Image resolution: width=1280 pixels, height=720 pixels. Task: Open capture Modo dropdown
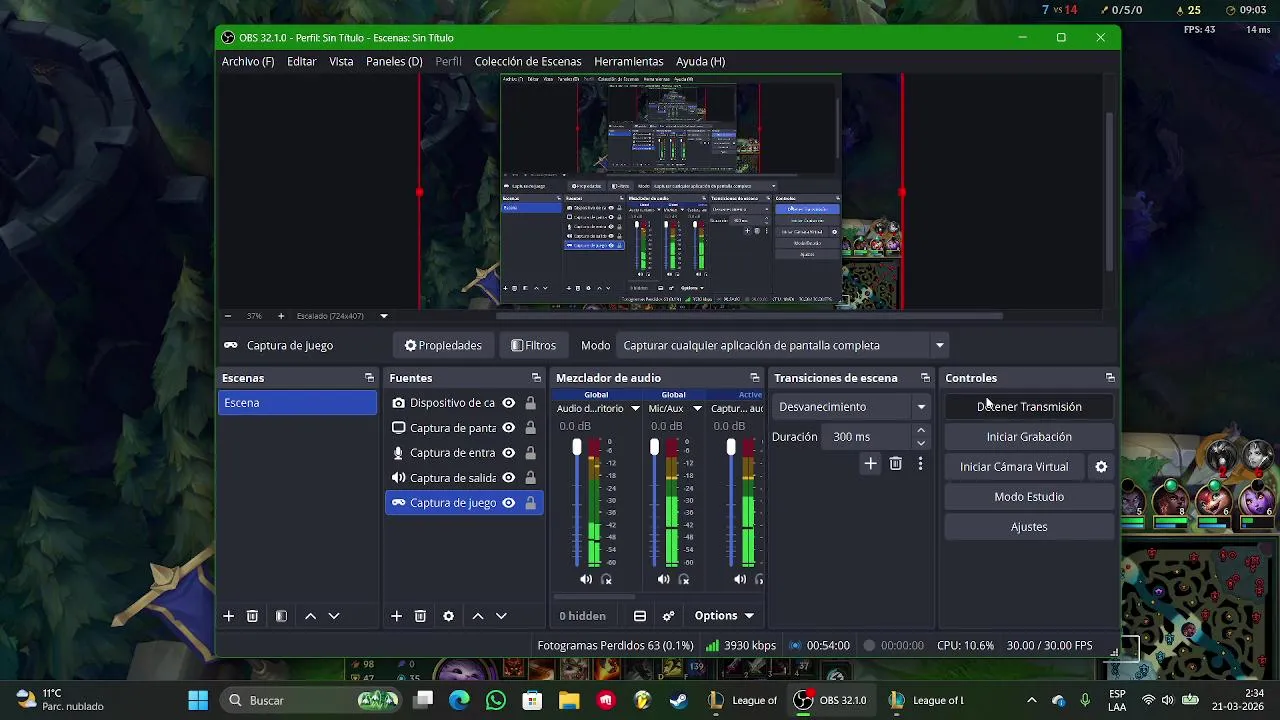(x=783, y=345)
